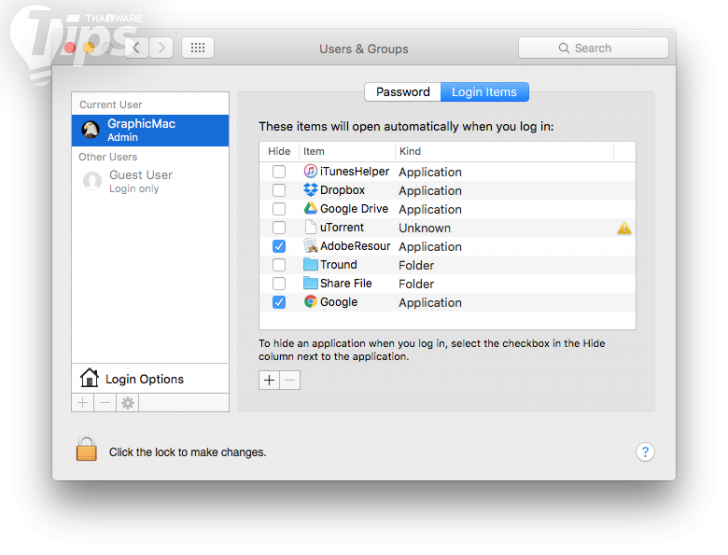Click Folder kind in Tround row
The height and width of the screenshot is (555, 728).
pyautogui.click(x=416, y=265)
